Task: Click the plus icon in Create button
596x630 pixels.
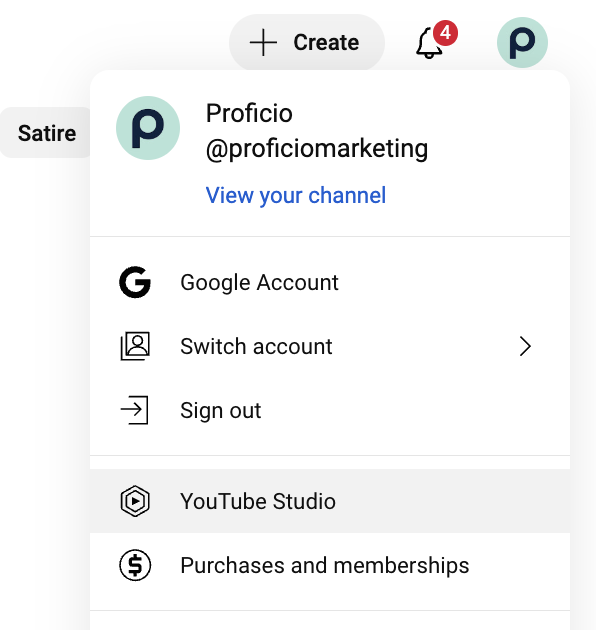Action: click(263, 42)
